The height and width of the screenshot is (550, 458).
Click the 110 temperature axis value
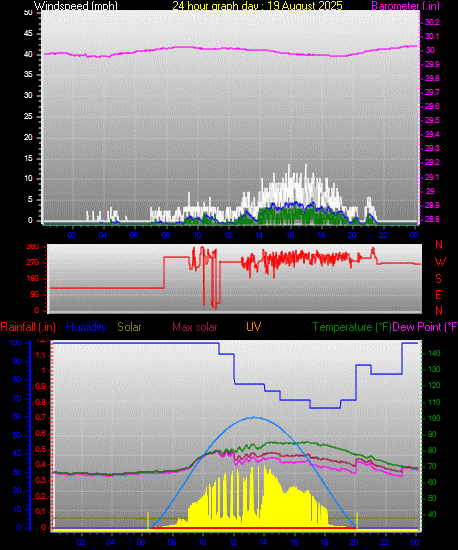[434, 402]
